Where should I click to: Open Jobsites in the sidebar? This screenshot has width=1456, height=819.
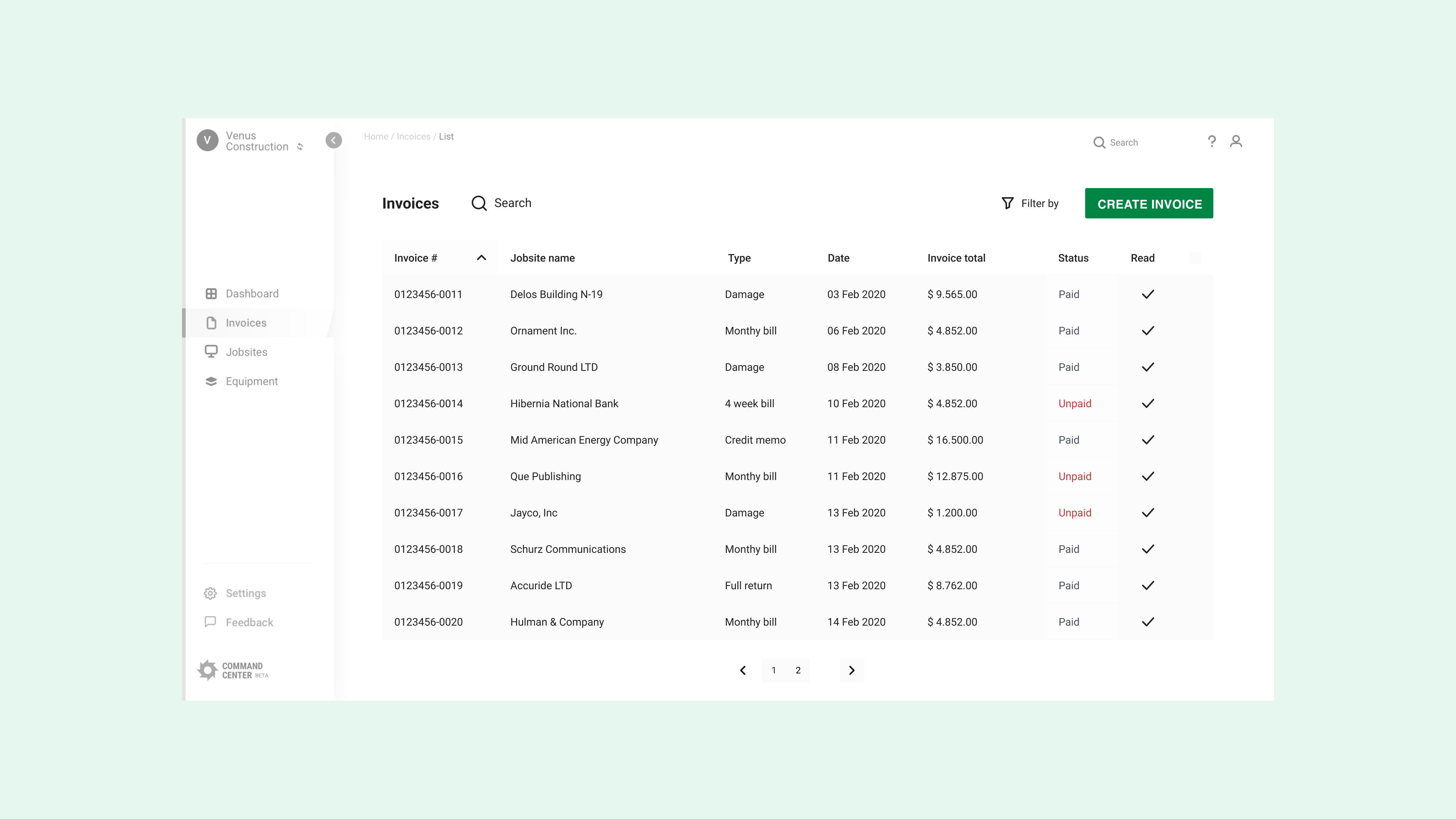coord(246,352)
